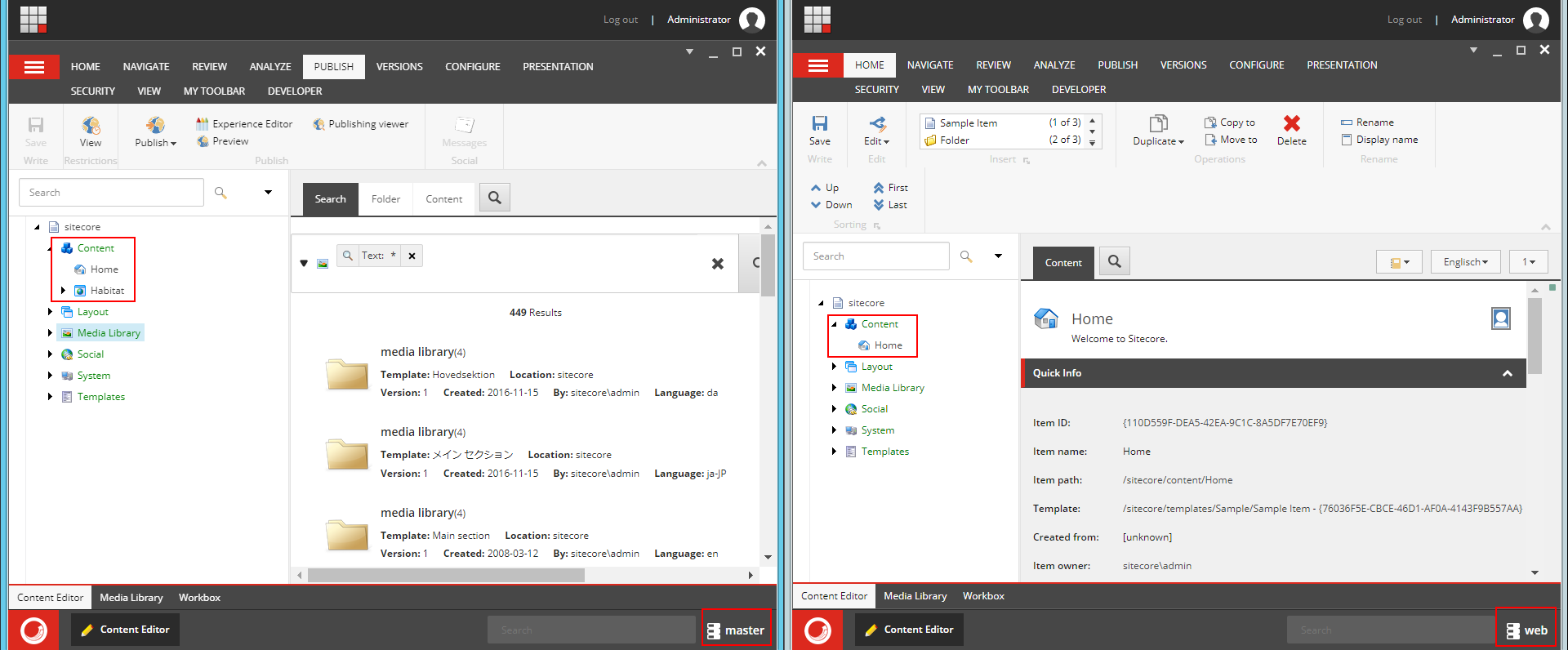This screenshot has height=650, width=1568.
Task: Move item to First in Sorting group
Action: pyautogui.click(x=890, y=188)
